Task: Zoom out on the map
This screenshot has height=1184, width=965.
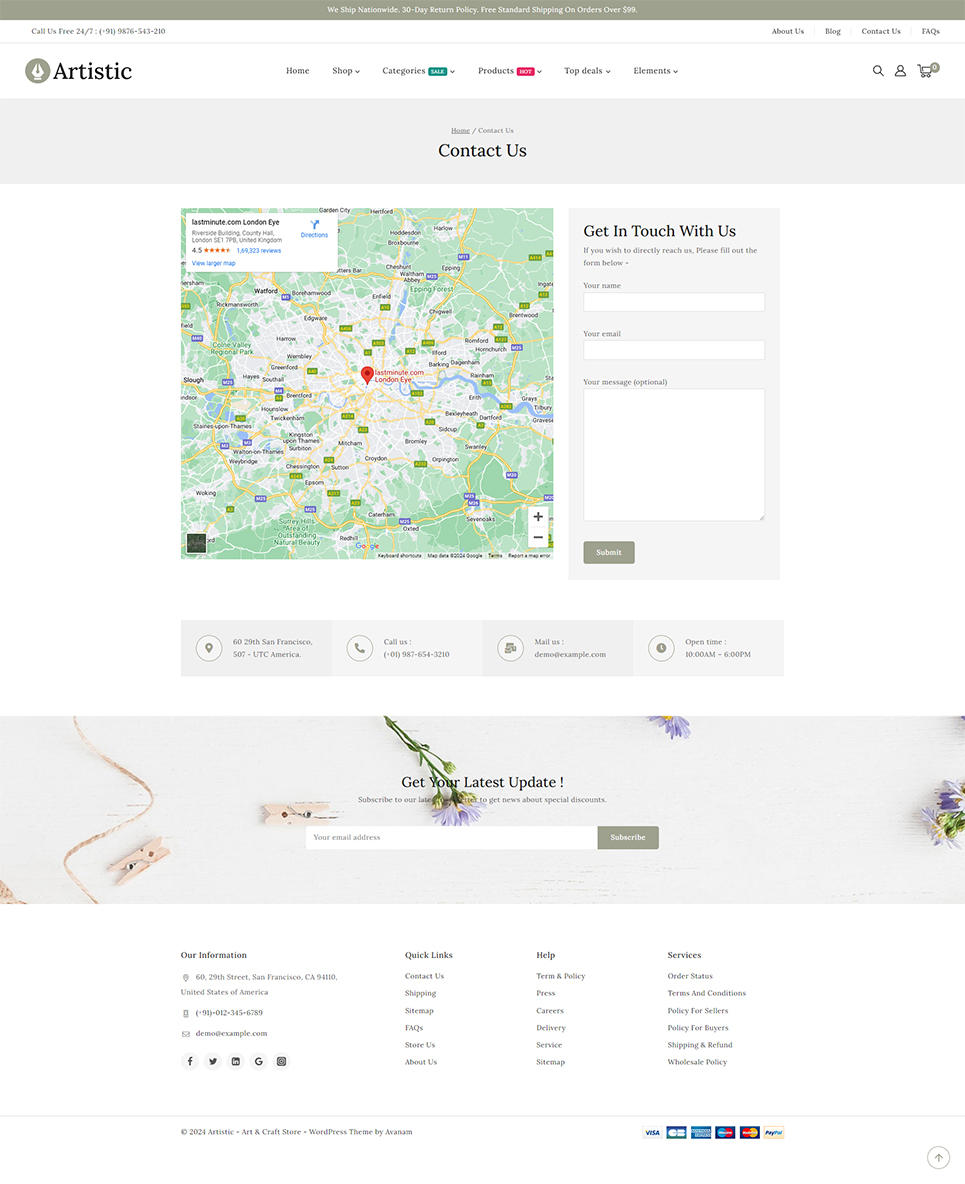Action: click(538, 538)
